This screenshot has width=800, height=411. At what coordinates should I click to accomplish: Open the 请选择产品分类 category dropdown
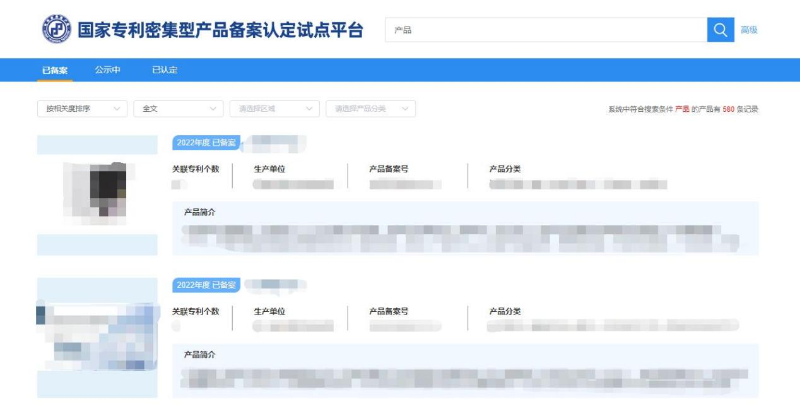(370, 108)
